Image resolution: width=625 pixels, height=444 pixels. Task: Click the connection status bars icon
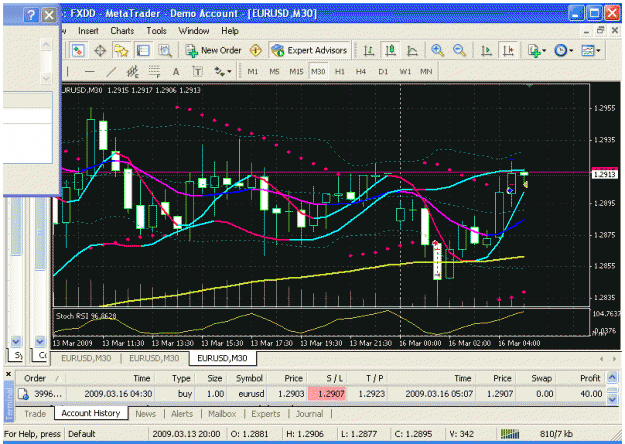[510, 434]
